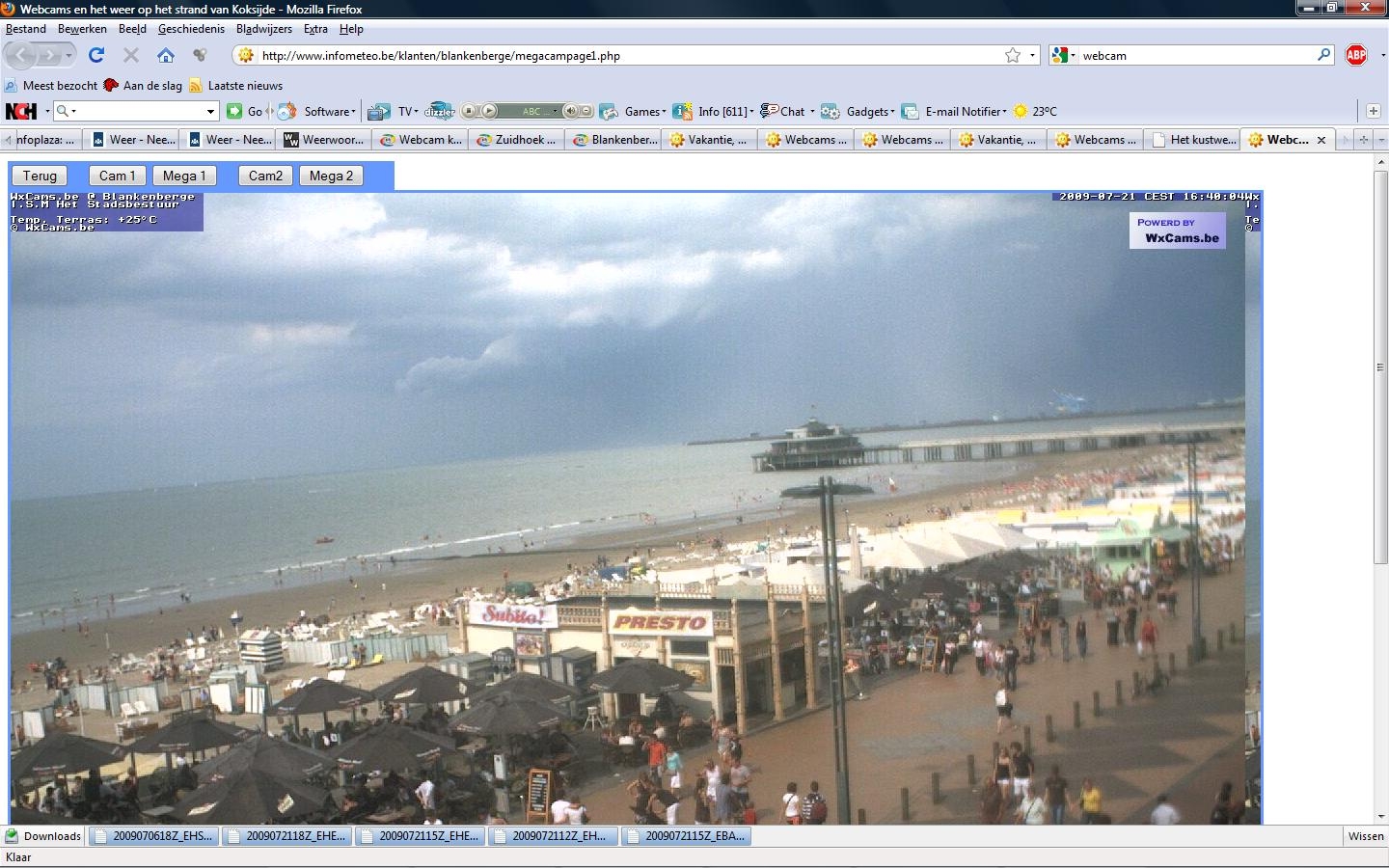Open the Bladwijzers menu
1389x868 pixels.
(264, 29)
